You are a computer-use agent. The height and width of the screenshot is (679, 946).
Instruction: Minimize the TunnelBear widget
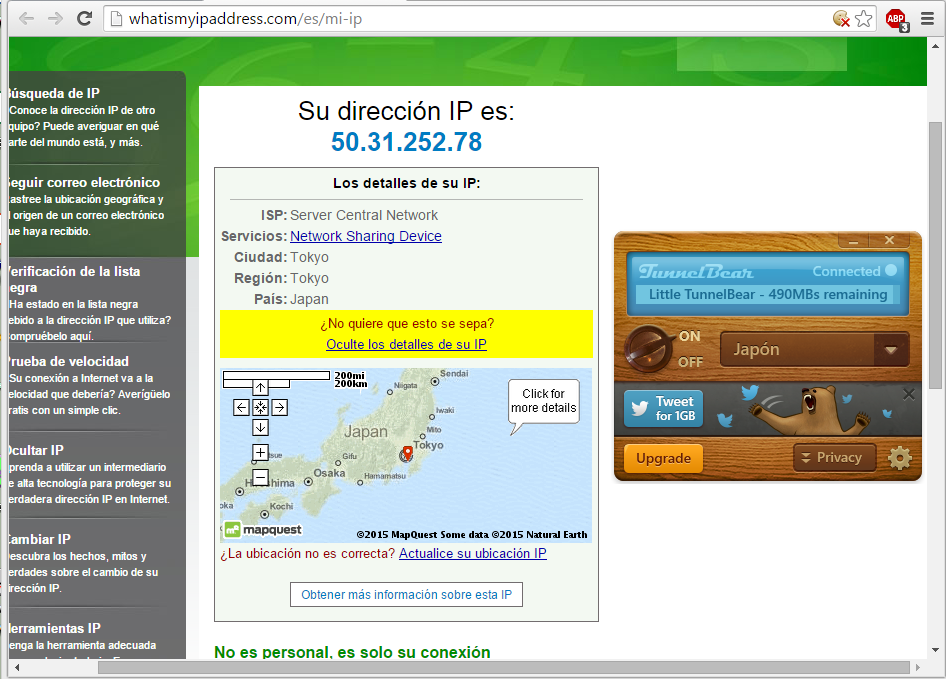tap(853, 240)
